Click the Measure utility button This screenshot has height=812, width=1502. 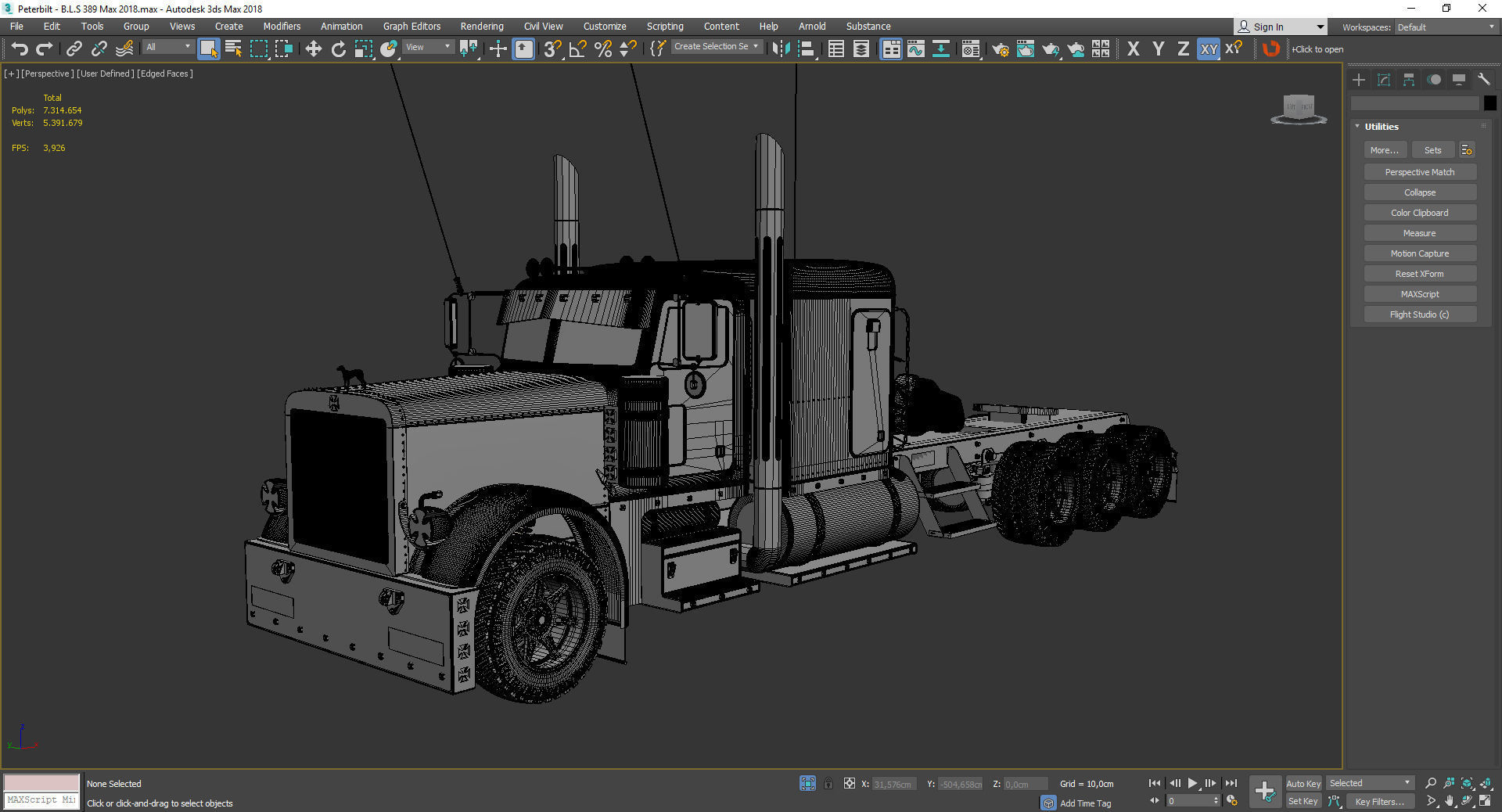click(1420, 233)
